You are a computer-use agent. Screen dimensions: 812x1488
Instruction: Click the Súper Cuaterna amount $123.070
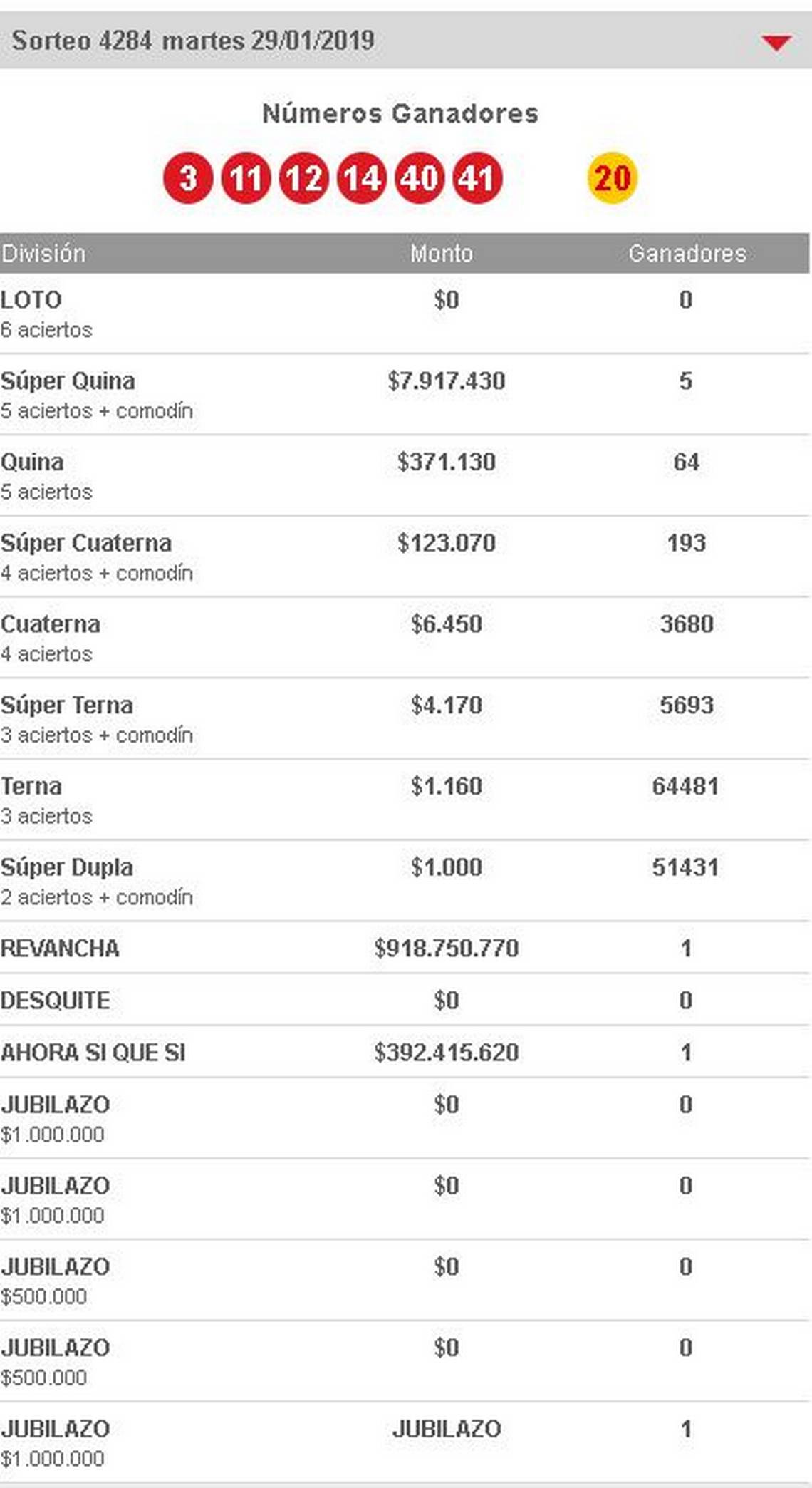coord(446,543)
